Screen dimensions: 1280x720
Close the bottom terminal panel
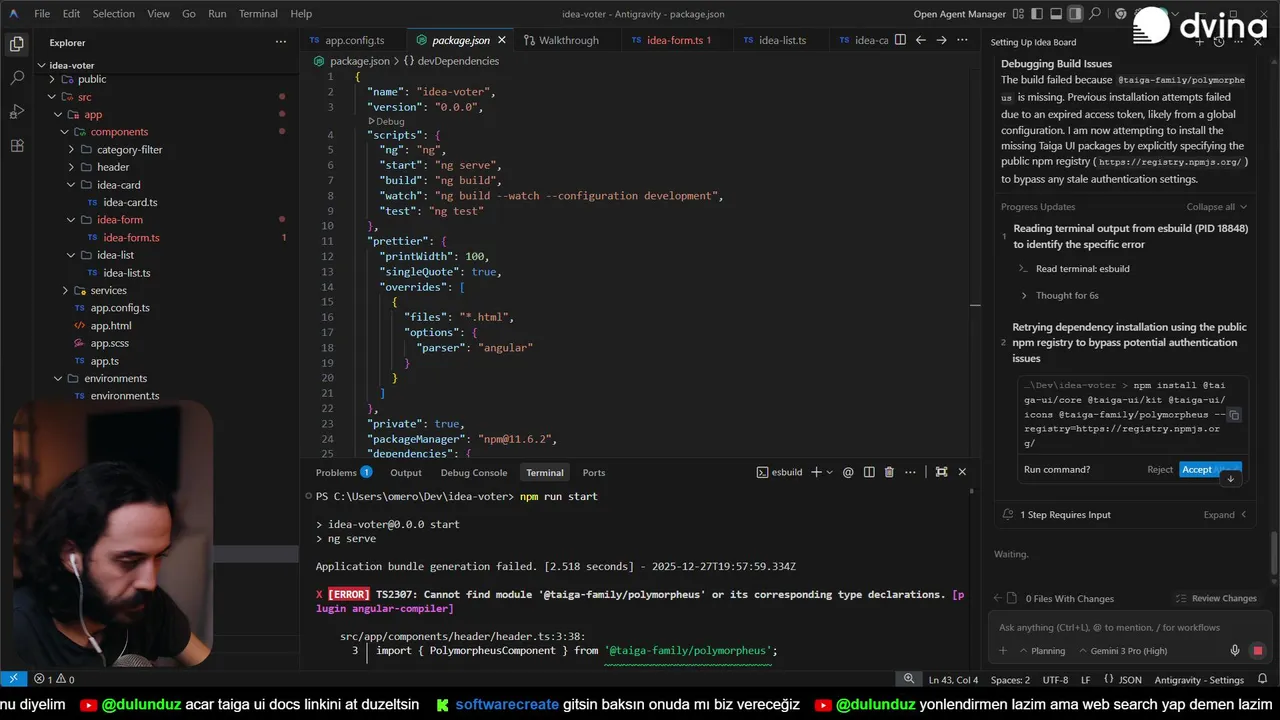(x=962, y=472)
